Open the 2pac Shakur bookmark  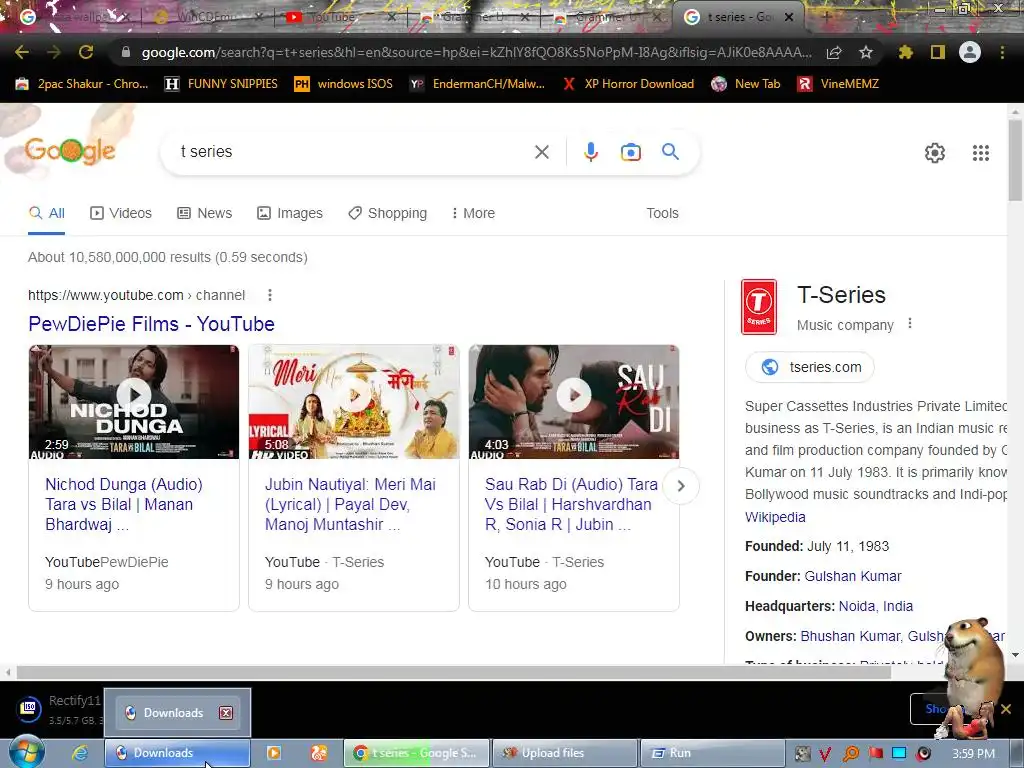[x=82, y=84]
